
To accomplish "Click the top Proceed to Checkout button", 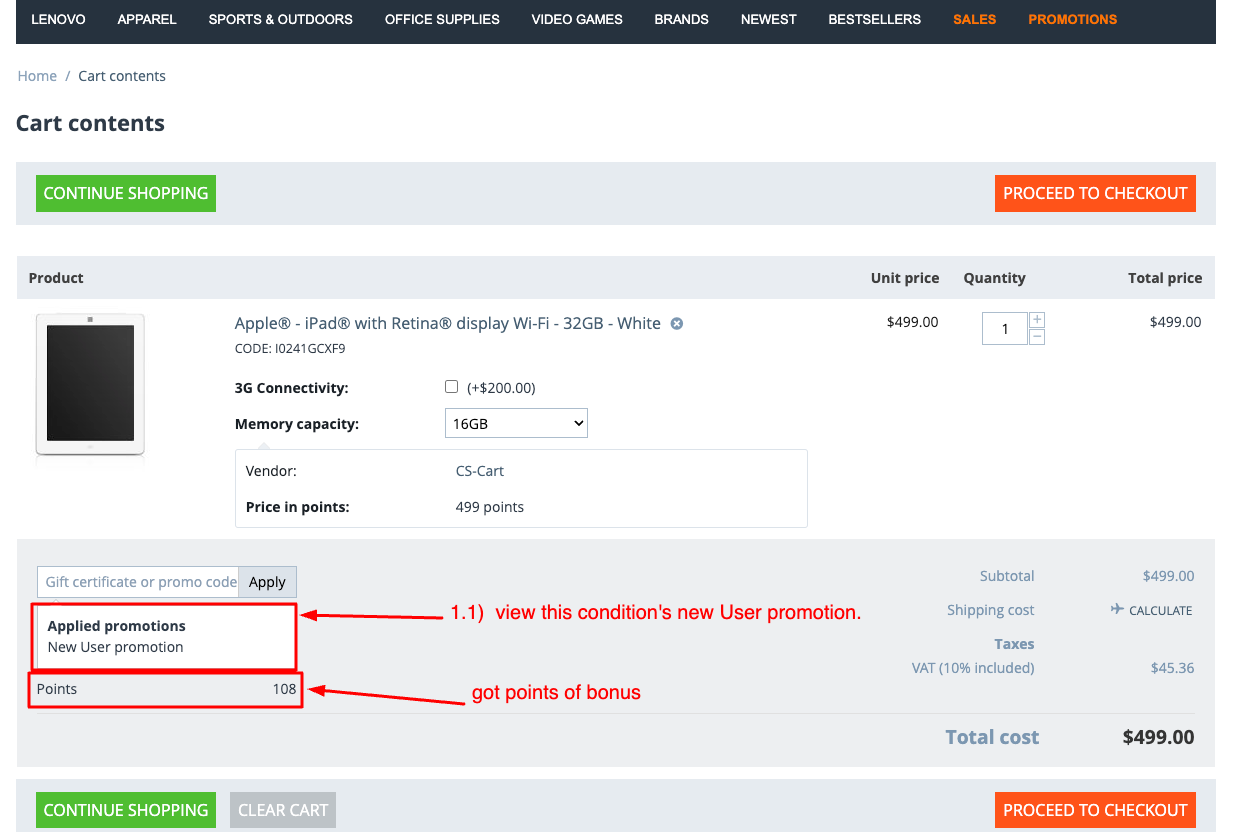I will tap(1095, 194).
